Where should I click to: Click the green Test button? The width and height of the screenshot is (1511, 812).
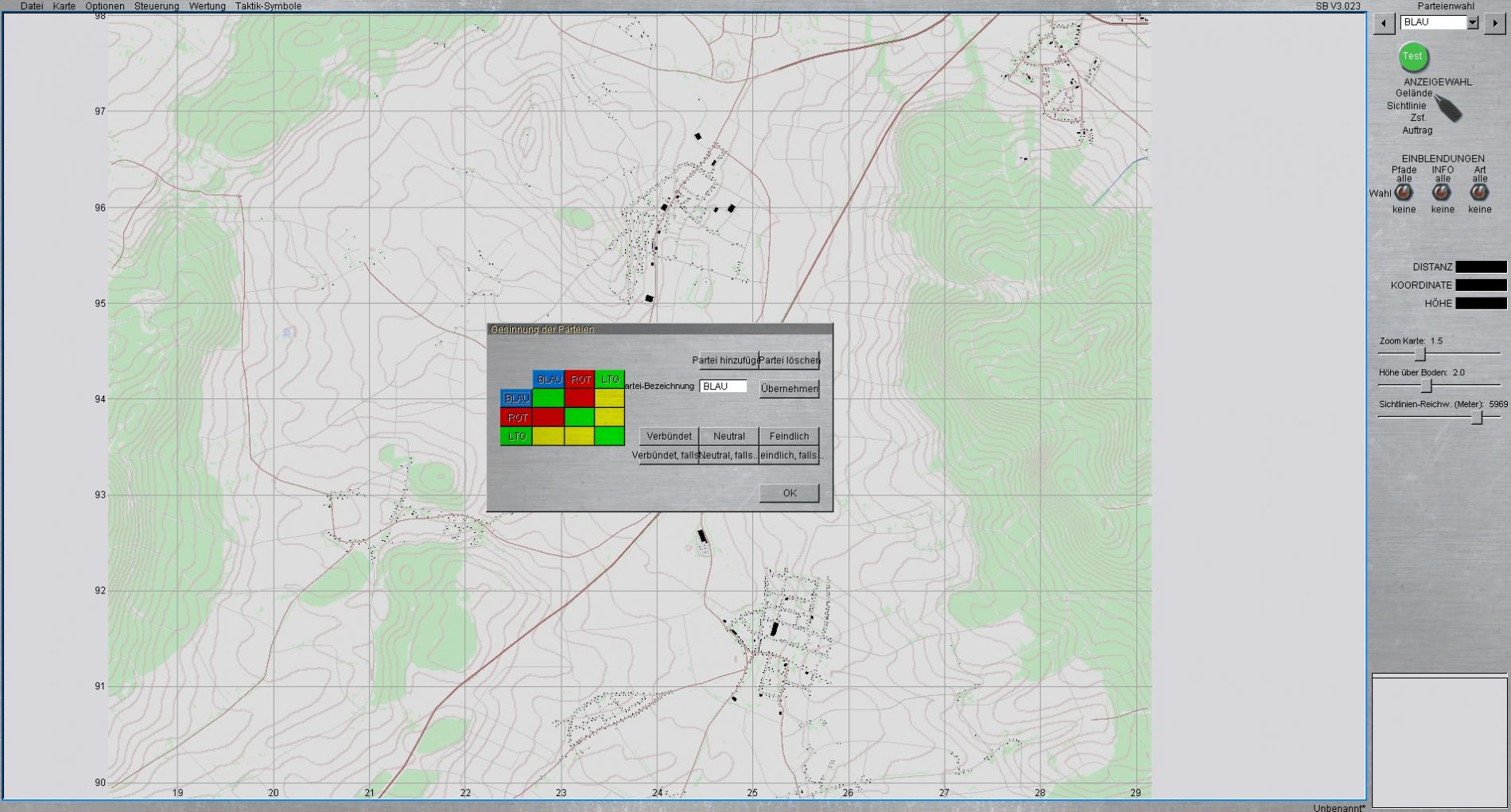pos(1412,56)
